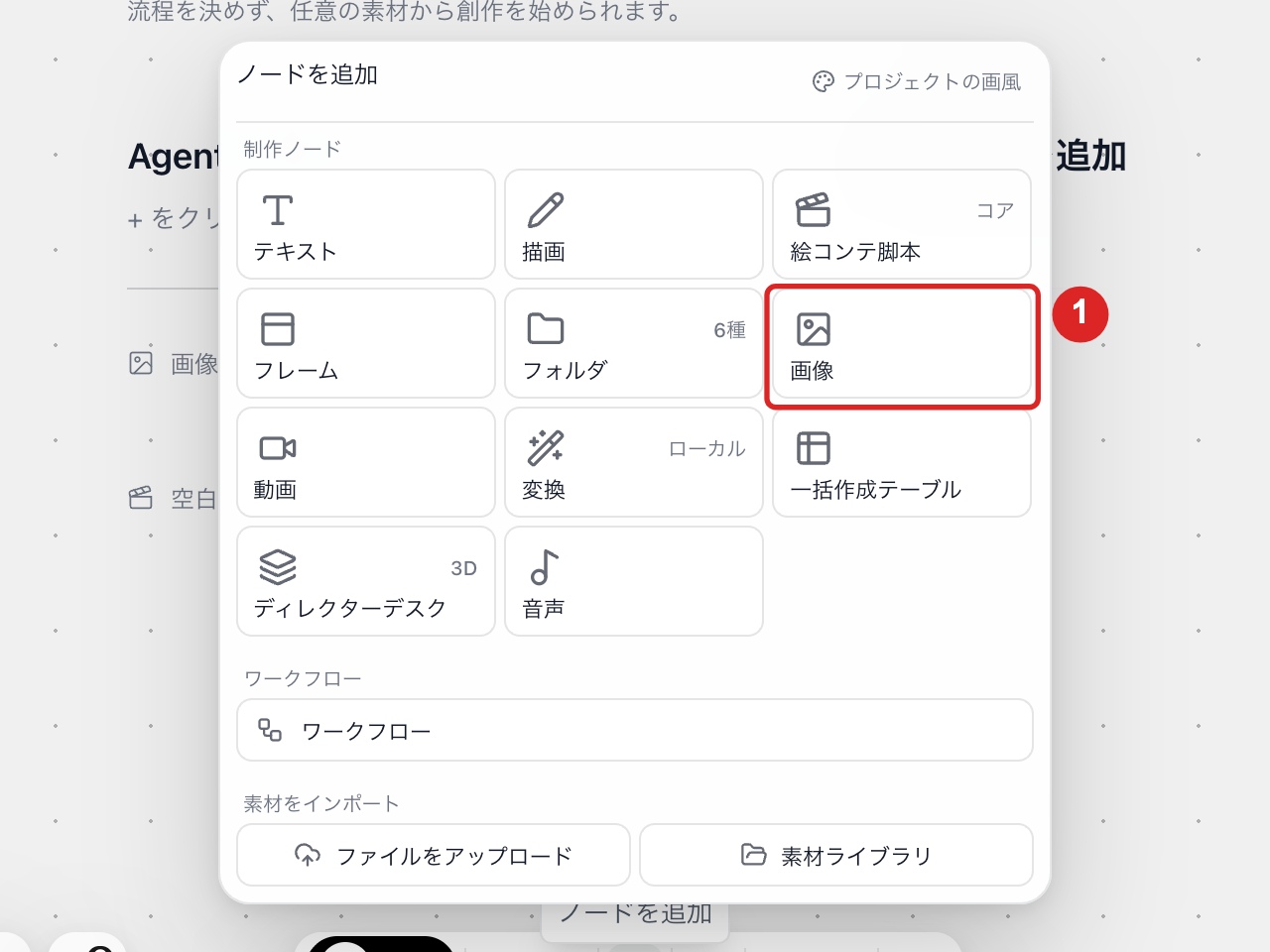
Task: Select the 画像 image node card
Action: 902,343
